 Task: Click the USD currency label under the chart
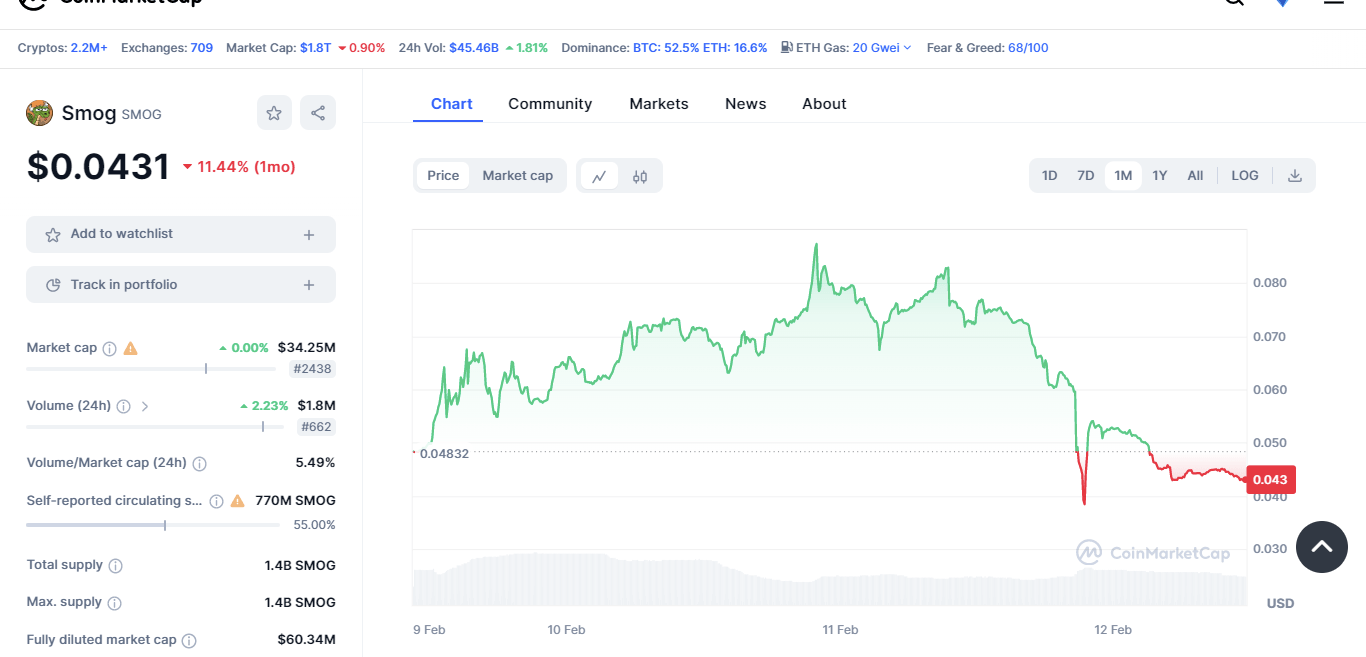pos(1280,603)
